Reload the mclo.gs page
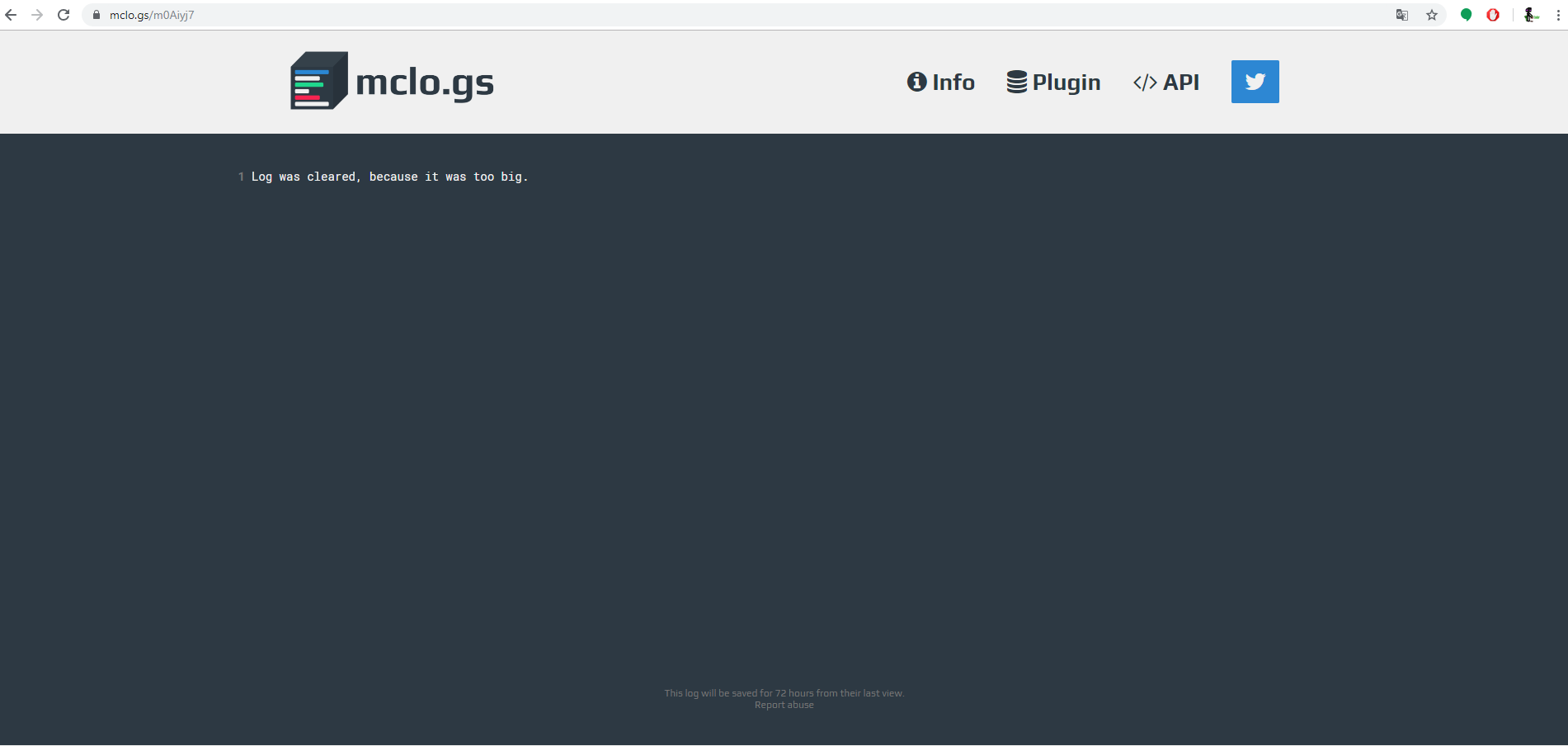The height and width of the screenshot is (746, 1568). (x=64, y=15)
